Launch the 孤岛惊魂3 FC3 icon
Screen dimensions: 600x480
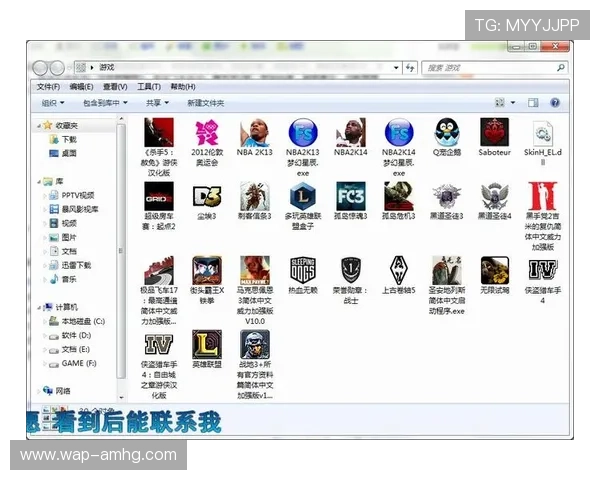(351, 196)
